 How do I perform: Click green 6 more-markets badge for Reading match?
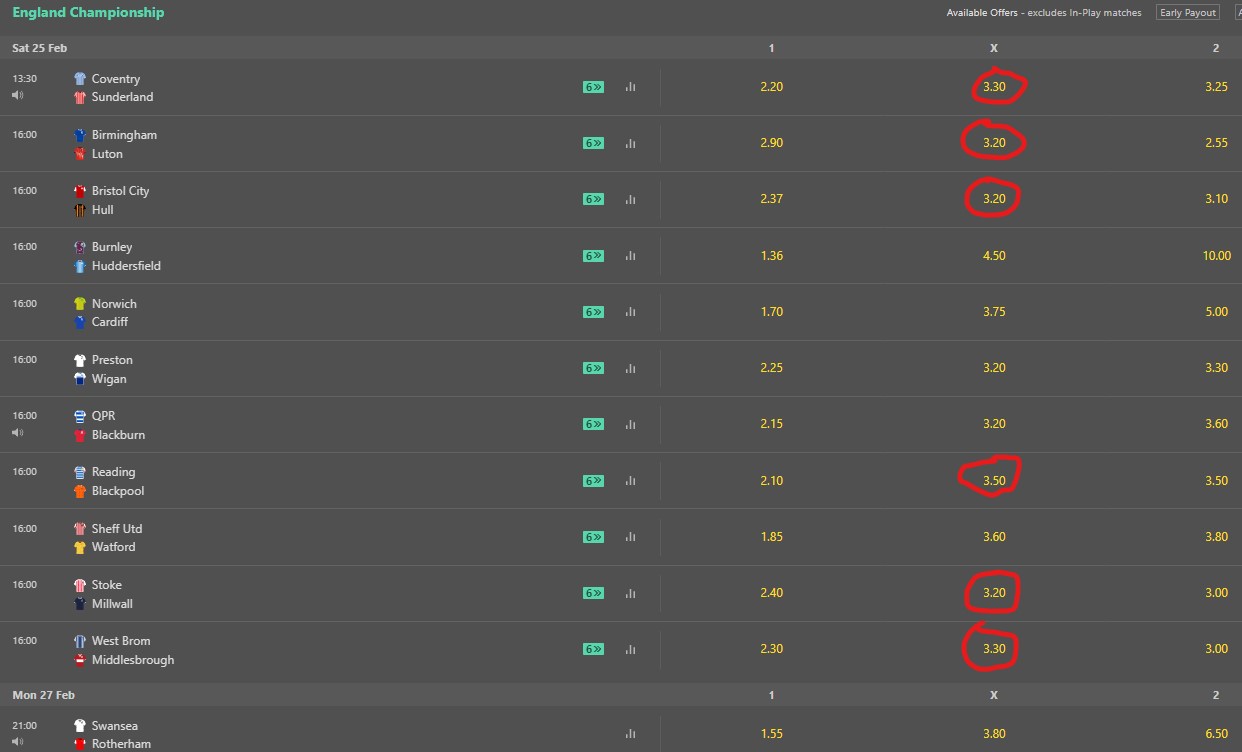click(x=593, y=481)
